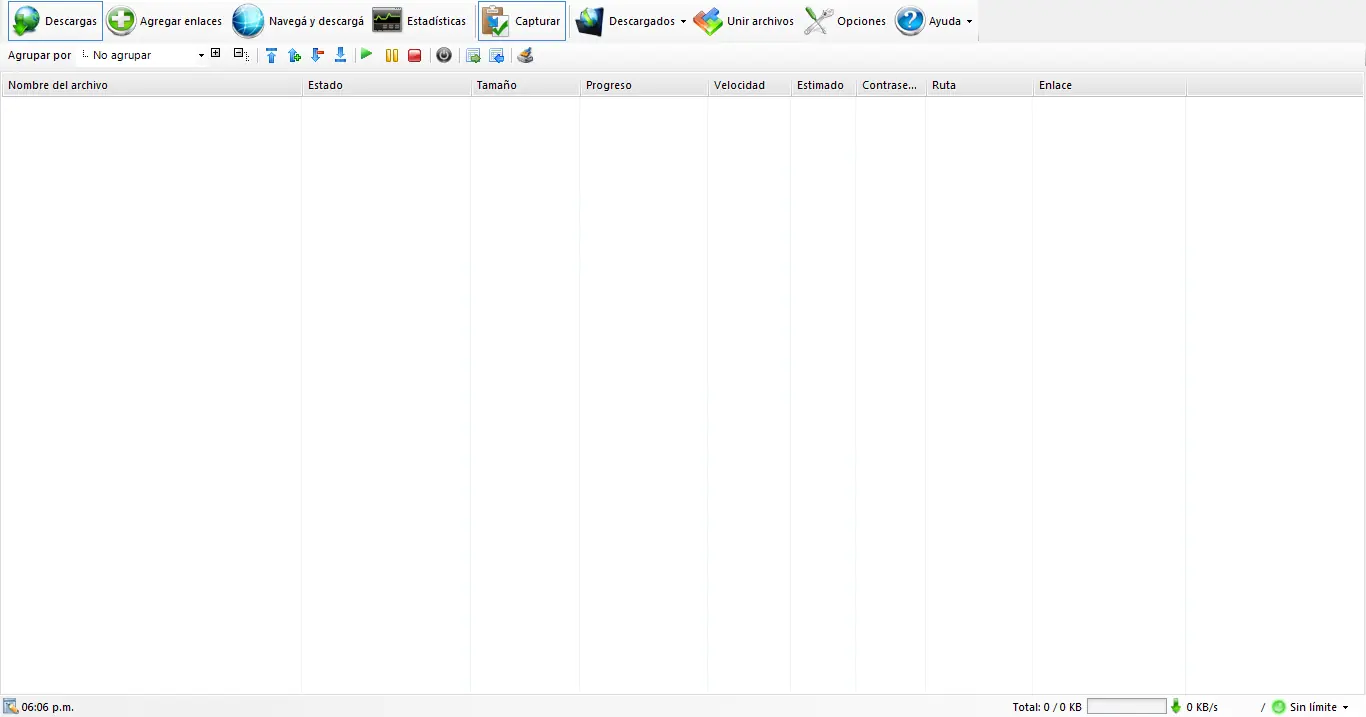
Task: Start downloads with green play icon
Action: [x=366, y=55]
